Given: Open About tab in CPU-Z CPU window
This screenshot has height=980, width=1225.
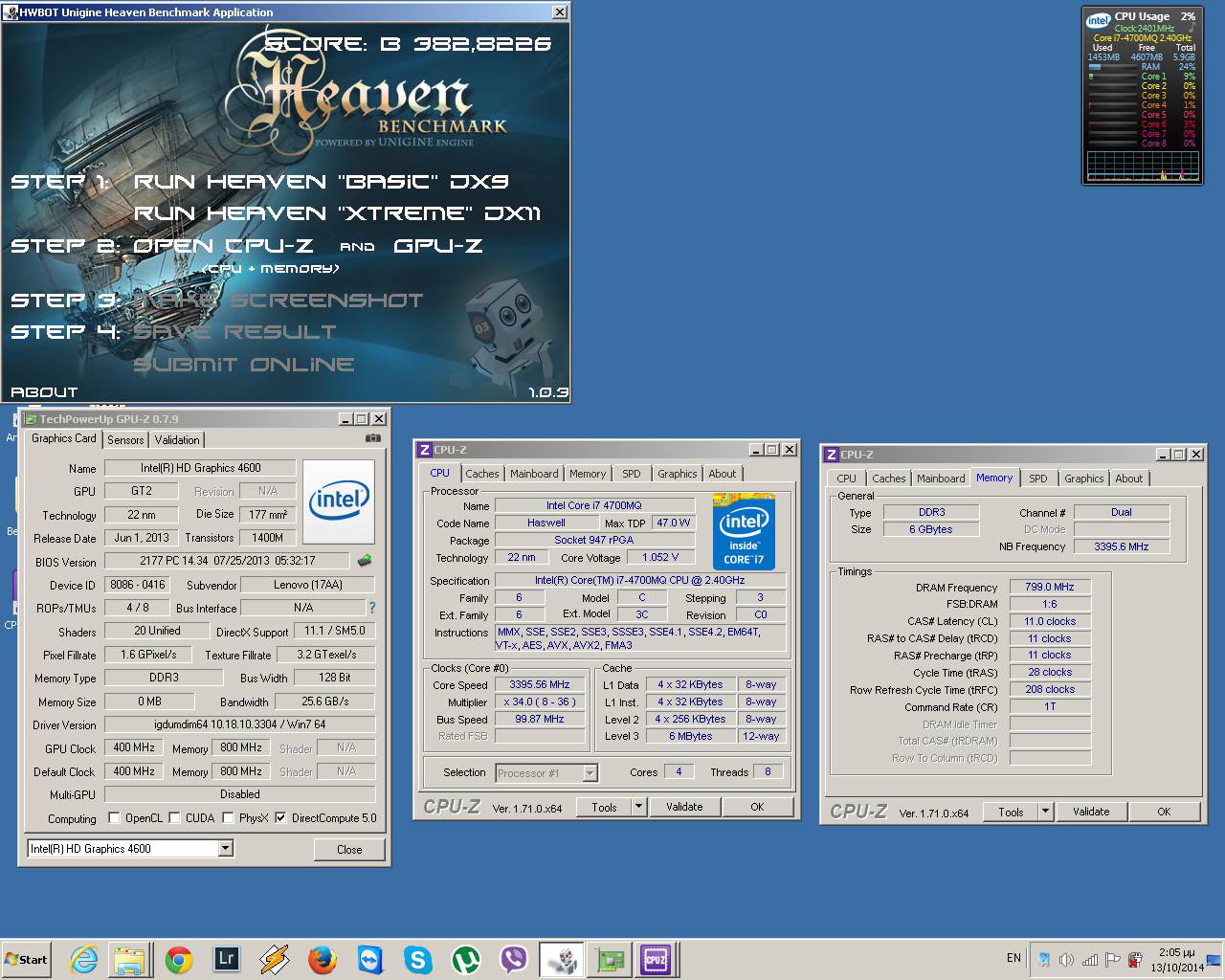Looking at the screenshot, I should coord(723,474).
